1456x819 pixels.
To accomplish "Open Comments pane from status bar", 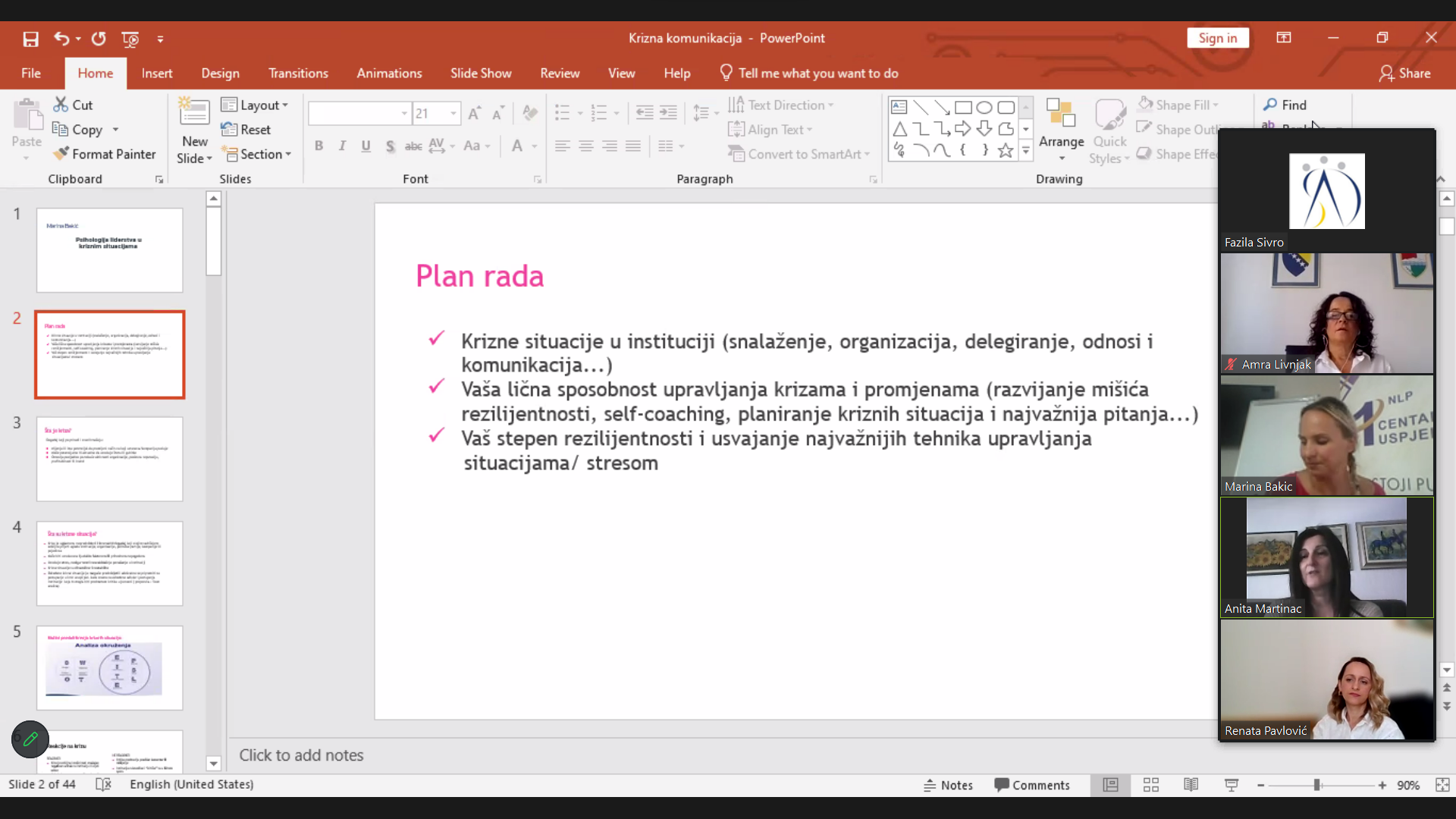I will pyautogui.click(x=1032, y=785).
